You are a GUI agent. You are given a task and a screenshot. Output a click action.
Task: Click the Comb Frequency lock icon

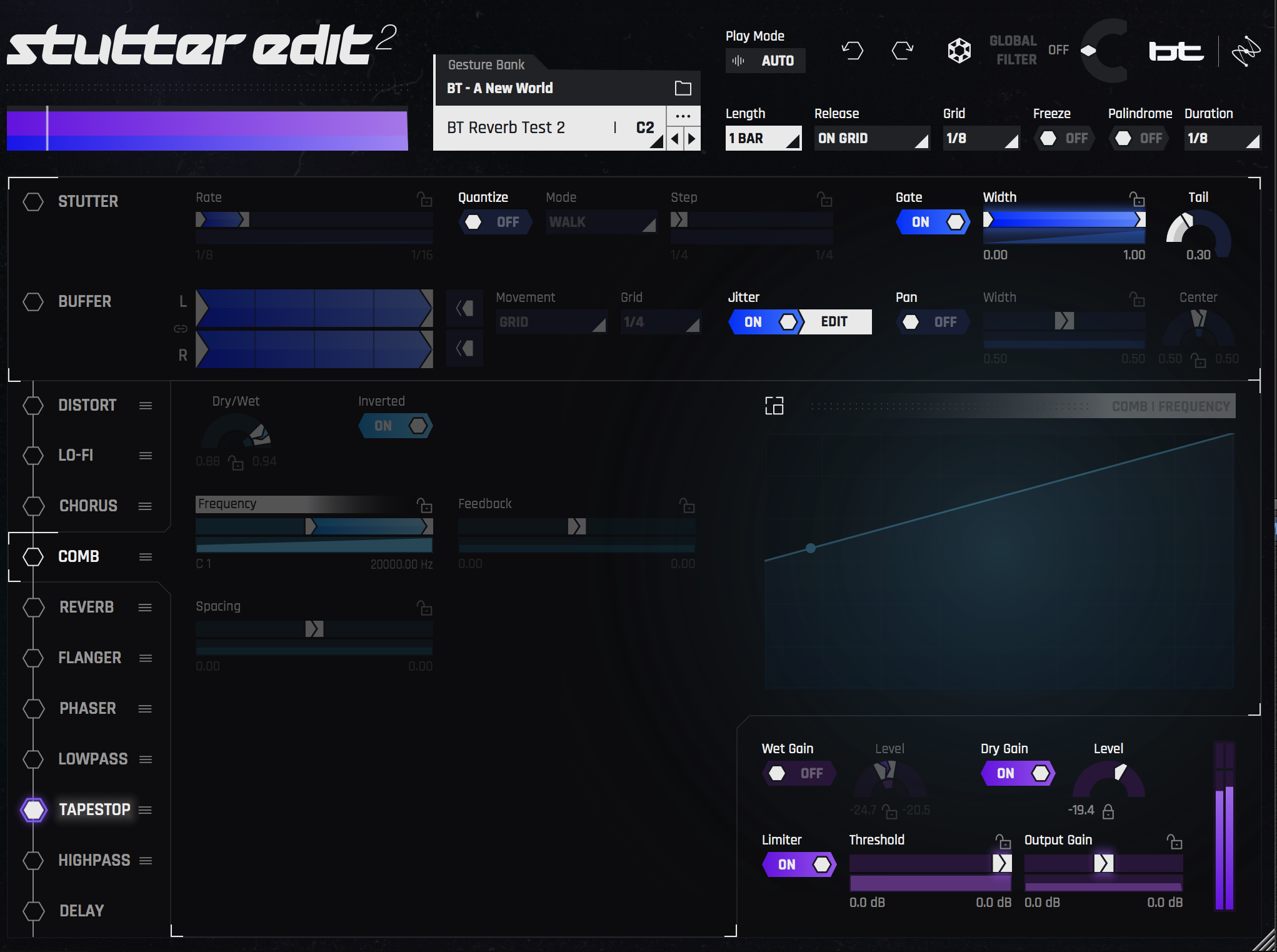(424, 505)
